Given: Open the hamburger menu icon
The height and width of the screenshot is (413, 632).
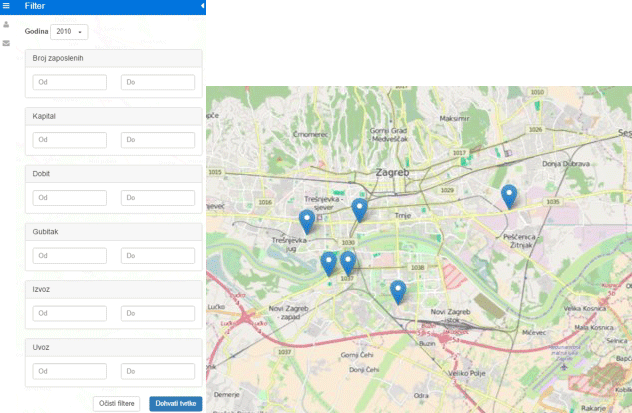Looking at the screenshot, I should pos(6,6).
